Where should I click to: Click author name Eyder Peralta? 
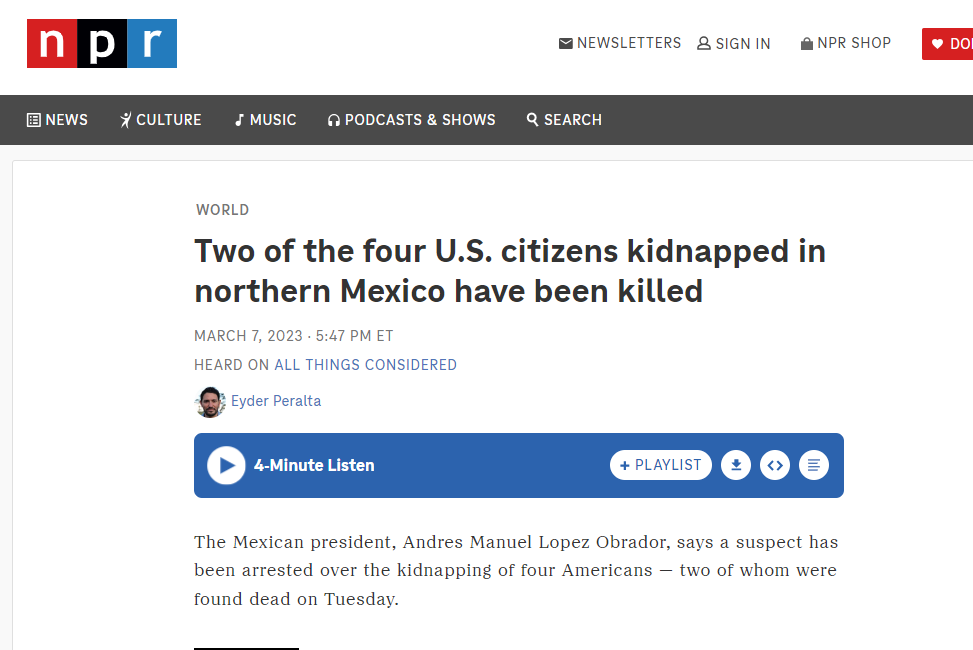click(x=276, y=401)
